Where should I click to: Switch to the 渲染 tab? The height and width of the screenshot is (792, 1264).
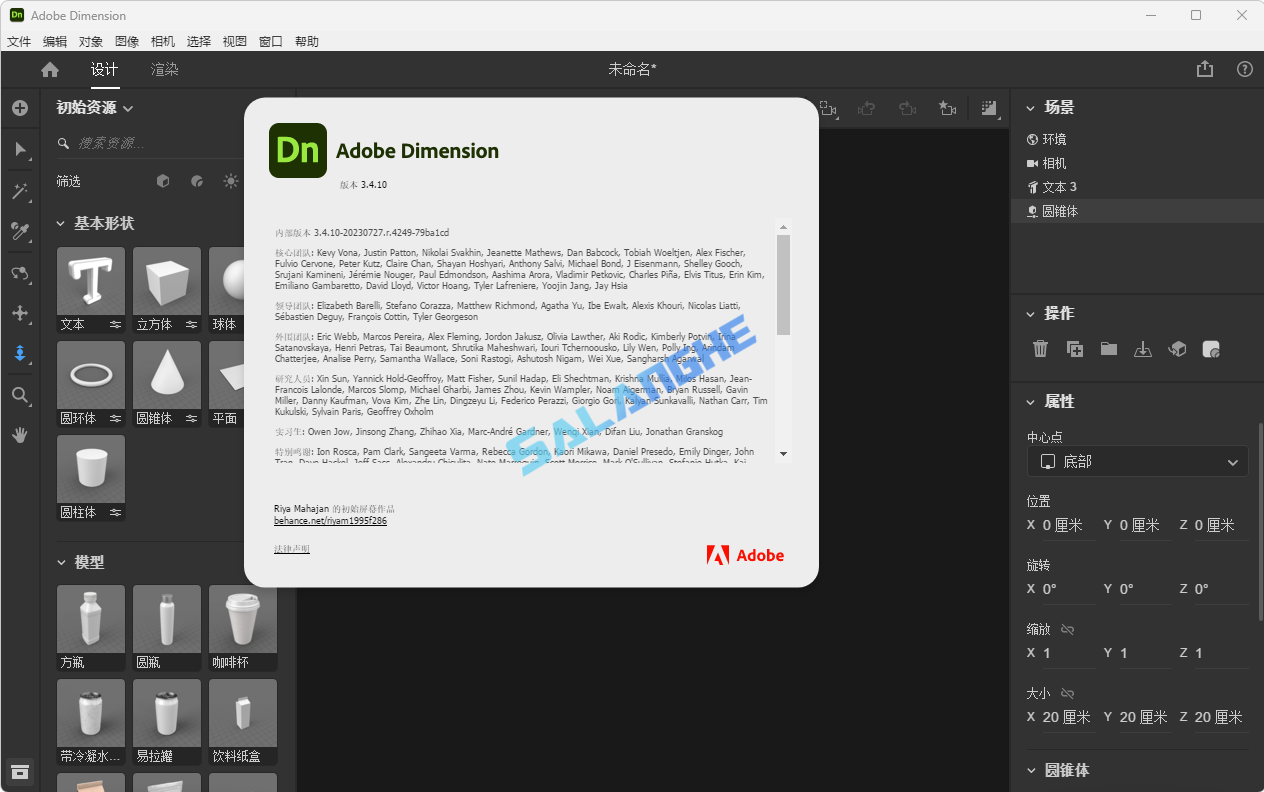pyautogui.click(x=165, y=69)
